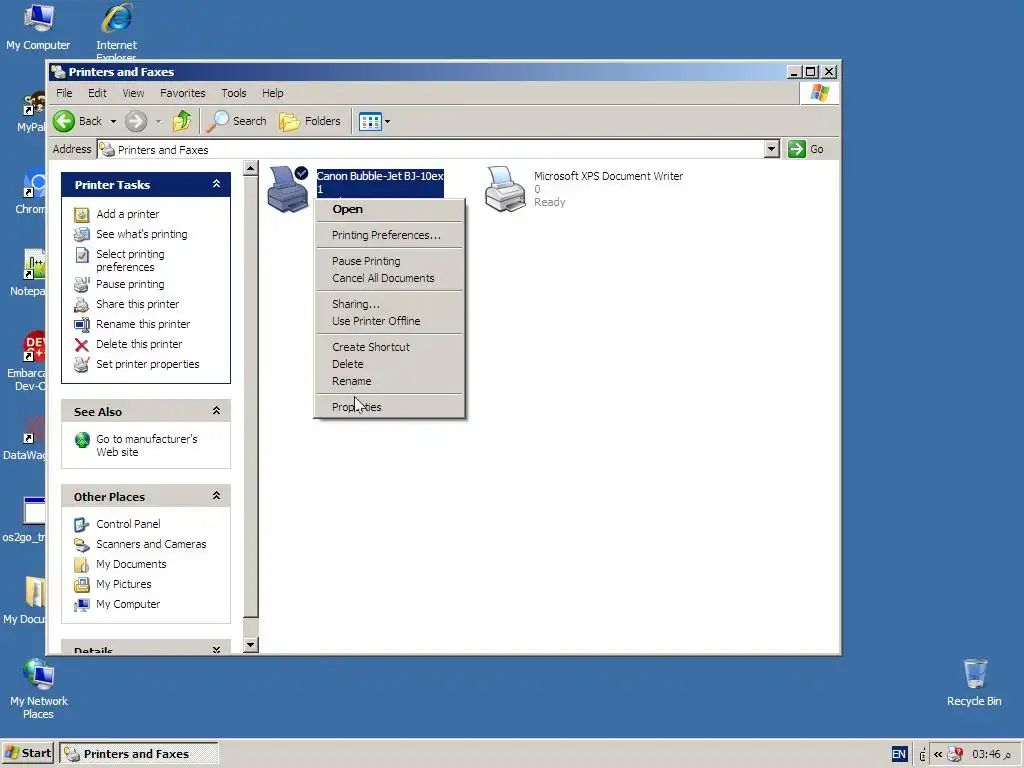Image resolution: width=1024 pixels, height=768 pixels.
Task: Click My Pictures icon in Other Places
Action: coord(82,584)
